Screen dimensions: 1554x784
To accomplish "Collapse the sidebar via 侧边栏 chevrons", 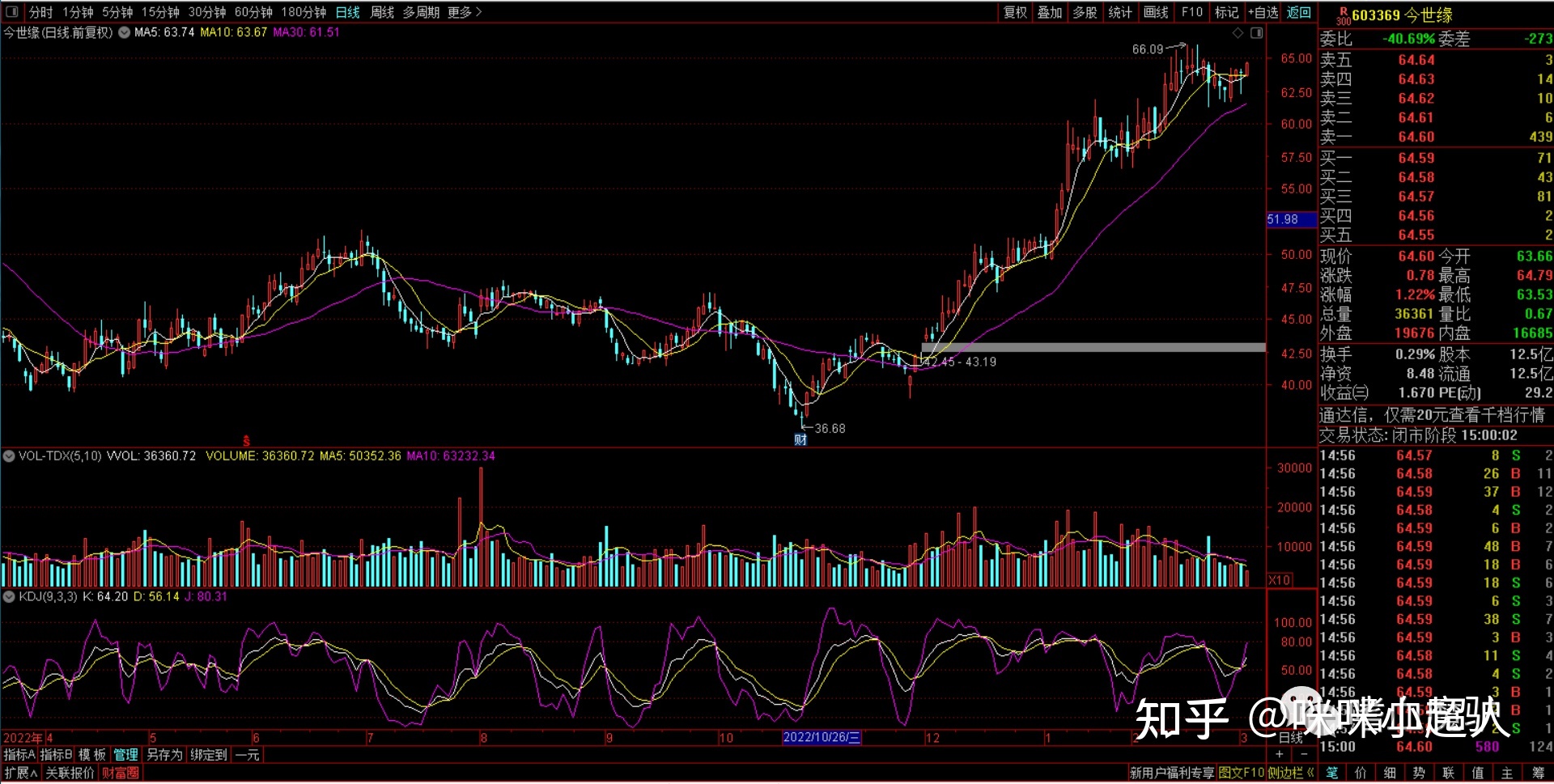I will click(1291, 773).
